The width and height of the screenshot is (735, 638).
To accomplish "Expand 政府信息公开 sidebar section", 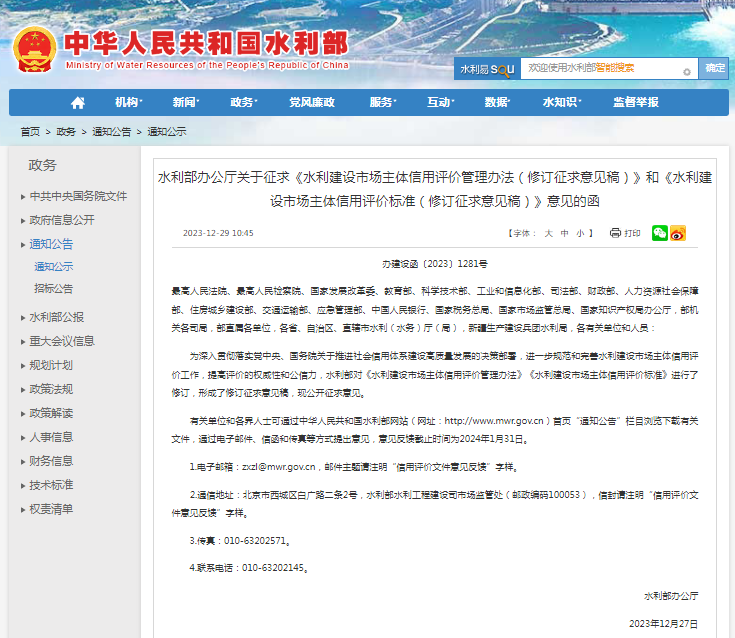I will [x=62, y=220].
